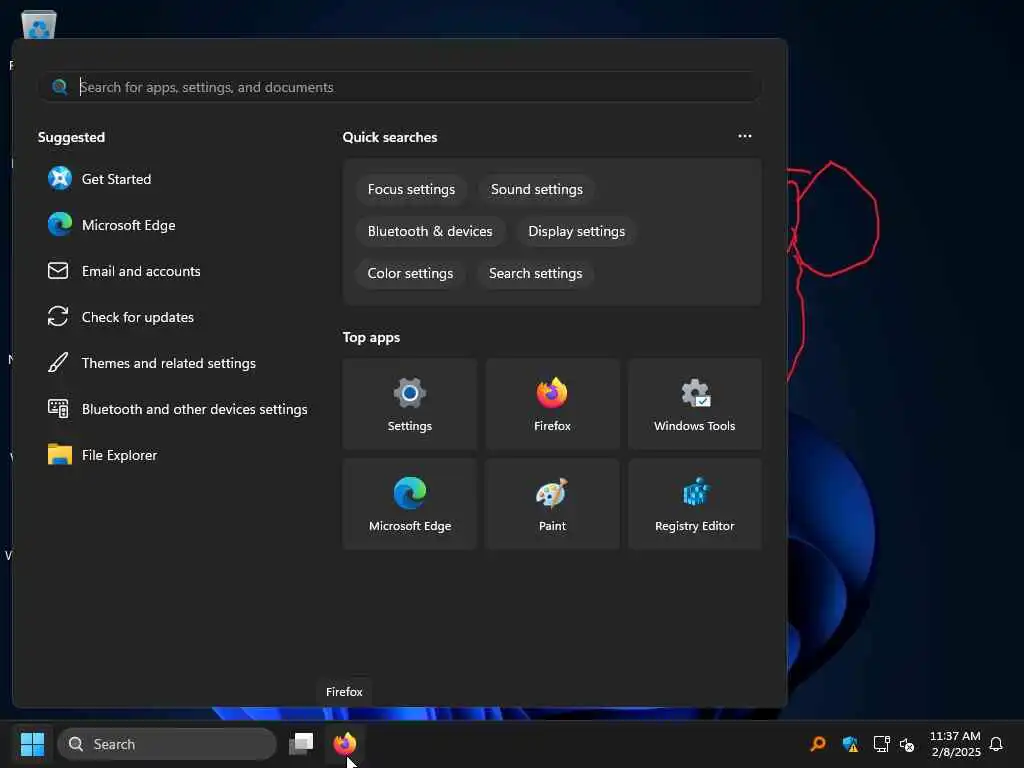Open Bluetooth and other devices settings
1024x768 pixels.
pyautogui.click(x=176, y=409)
